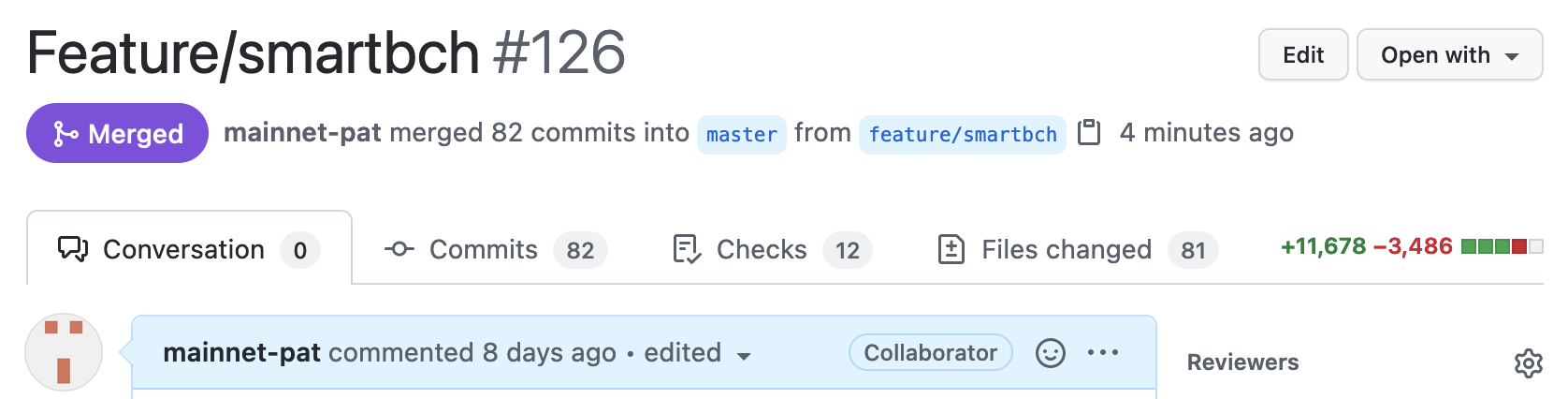This screenshot has height=399, width=1568.
Task: Expand the Open with dropdown
Action: (1449, 55)
